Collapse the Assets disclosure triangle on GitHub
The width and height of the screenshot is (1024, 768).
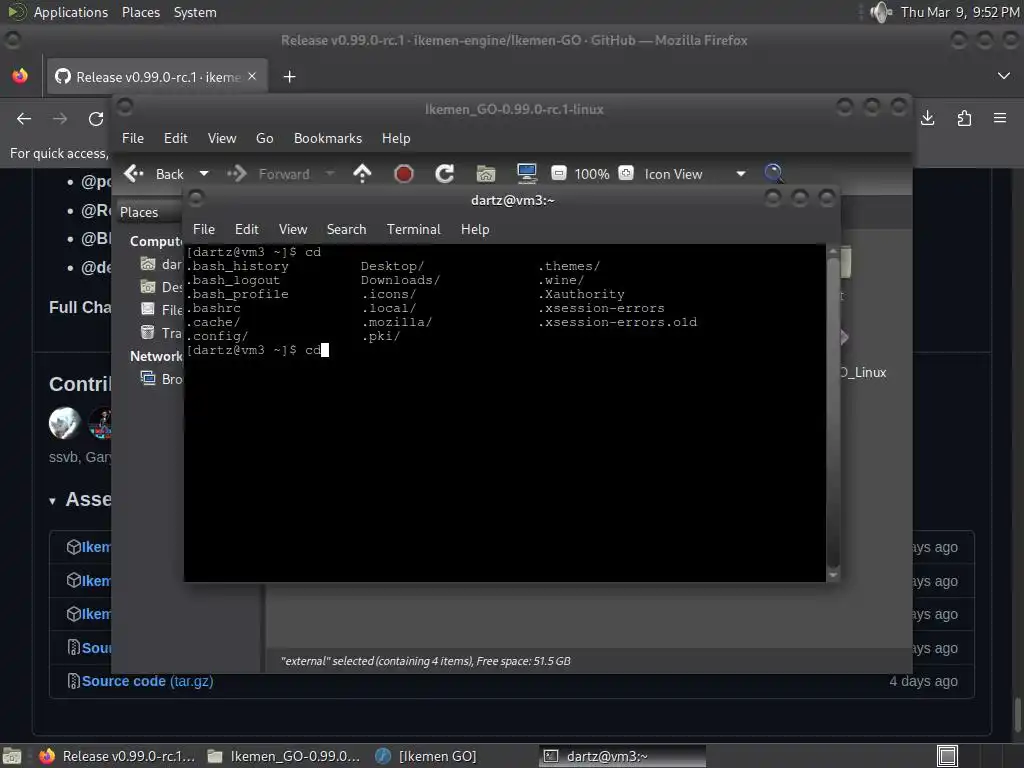[x=52, y=502]
